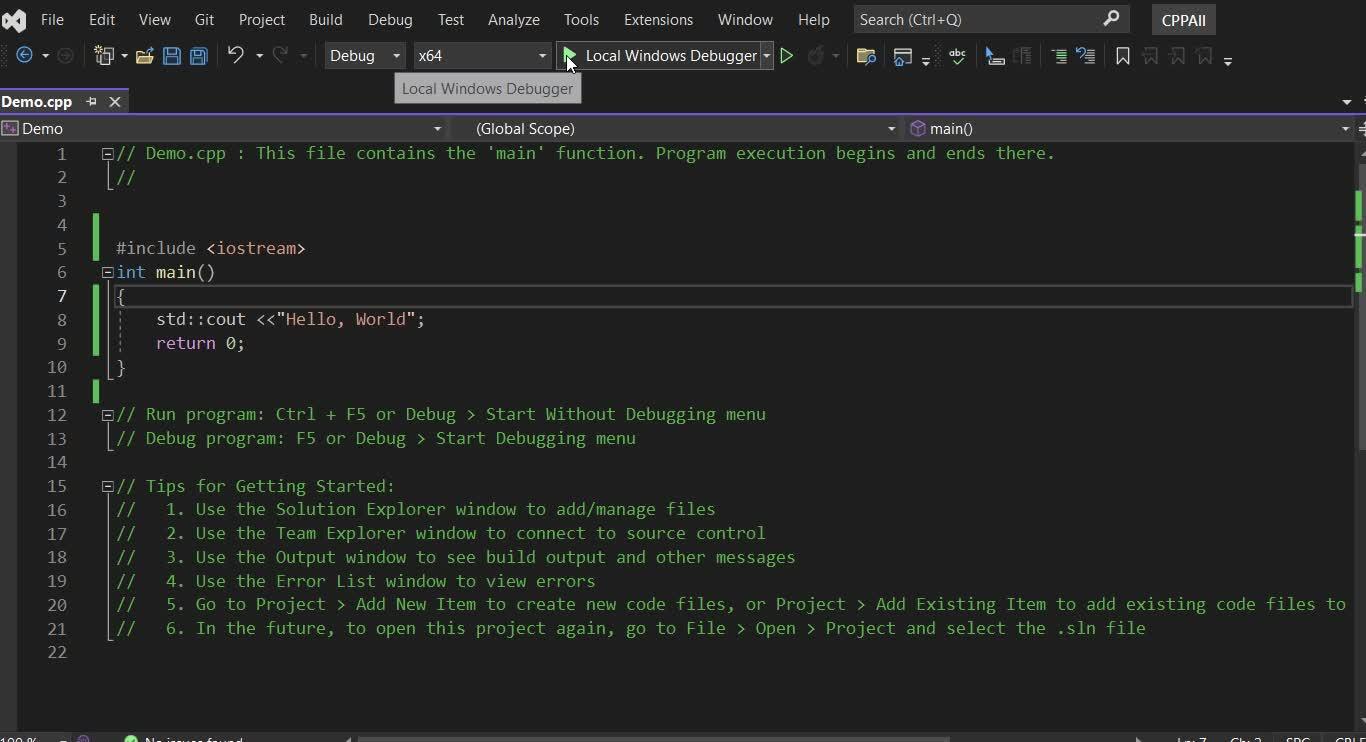Open the document tabs list arrow
The width and height of the screenshot is (1366, 742).
(x=1347, y=102)
